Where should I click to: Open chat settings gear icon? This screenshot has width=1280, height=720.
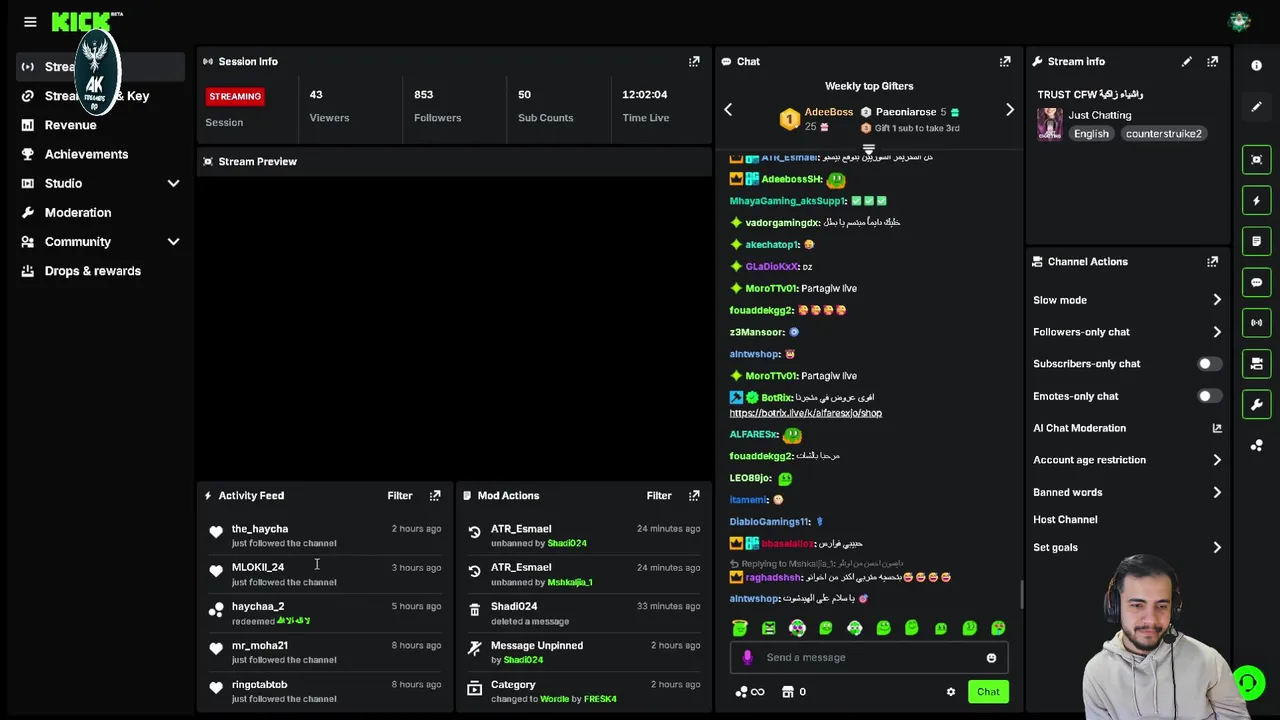click(x=951, y=692)
